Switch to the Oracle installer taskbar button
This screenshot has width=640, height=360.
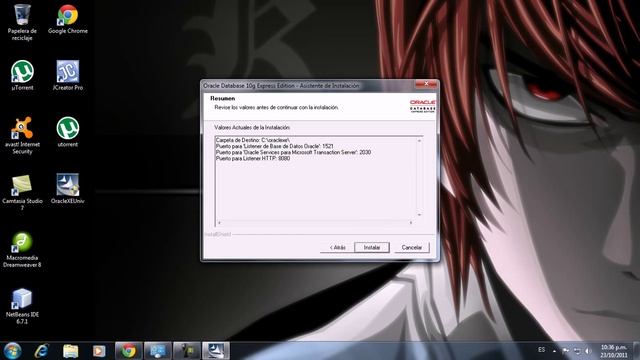point(216,351)
